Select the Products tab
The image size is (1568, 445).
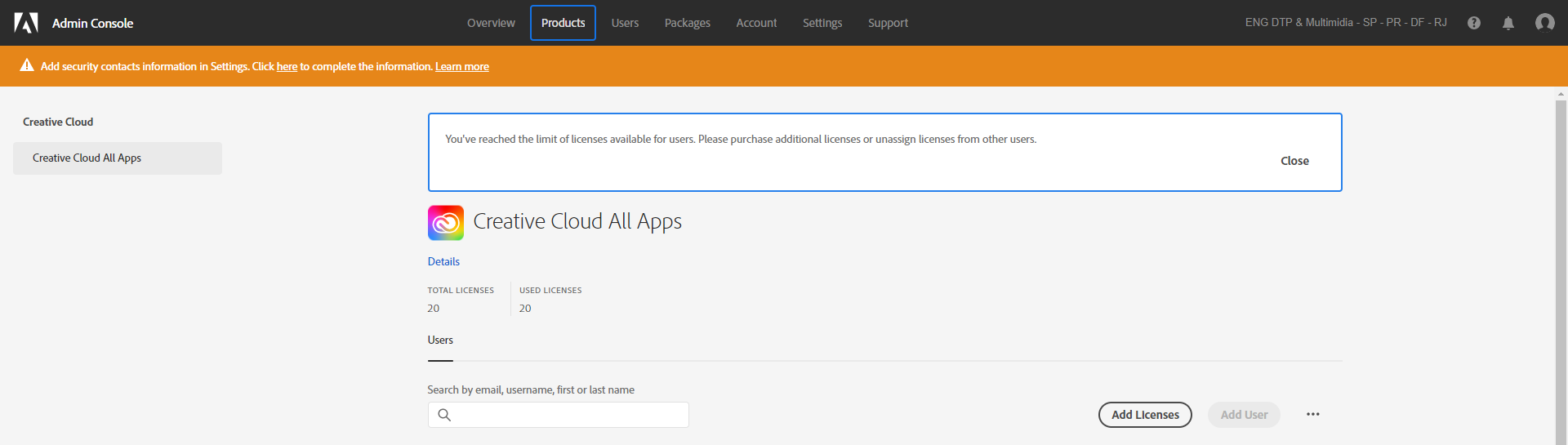pyautogui.click(x=563, y=23)
